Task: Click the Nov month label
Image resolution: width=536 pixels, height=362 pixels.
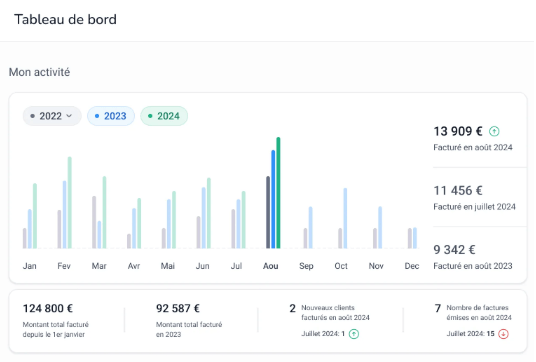Action: [376, 266]
